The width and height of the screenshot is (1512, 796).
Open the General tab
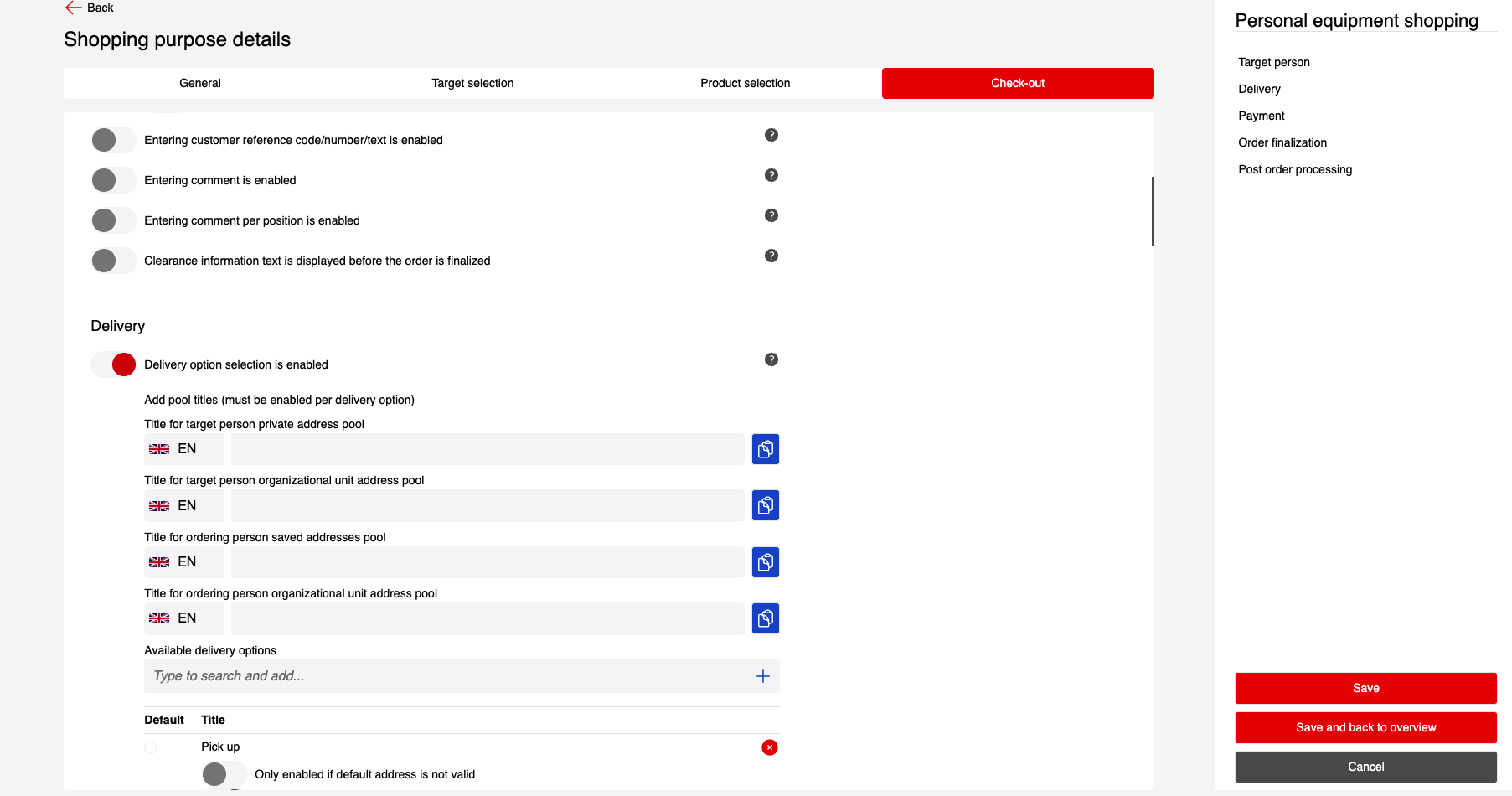[199, 83]
